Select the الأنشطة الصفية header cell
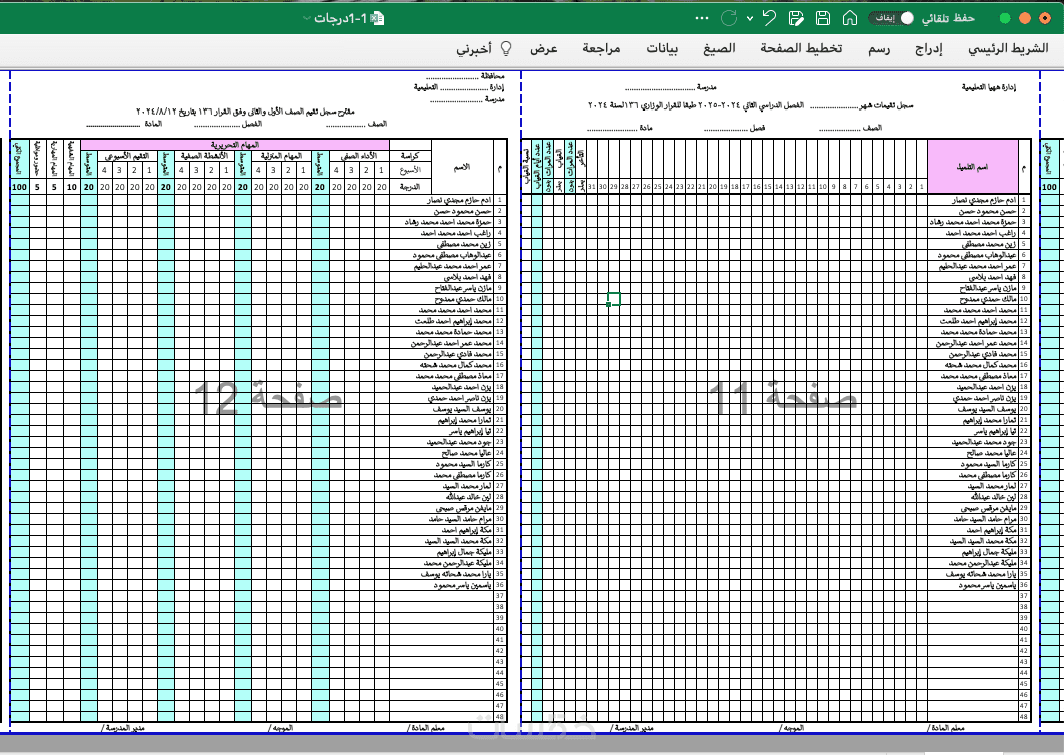The height and width of the screenshot is (755, 1064). pyautogui.click(x=204, y=155)
